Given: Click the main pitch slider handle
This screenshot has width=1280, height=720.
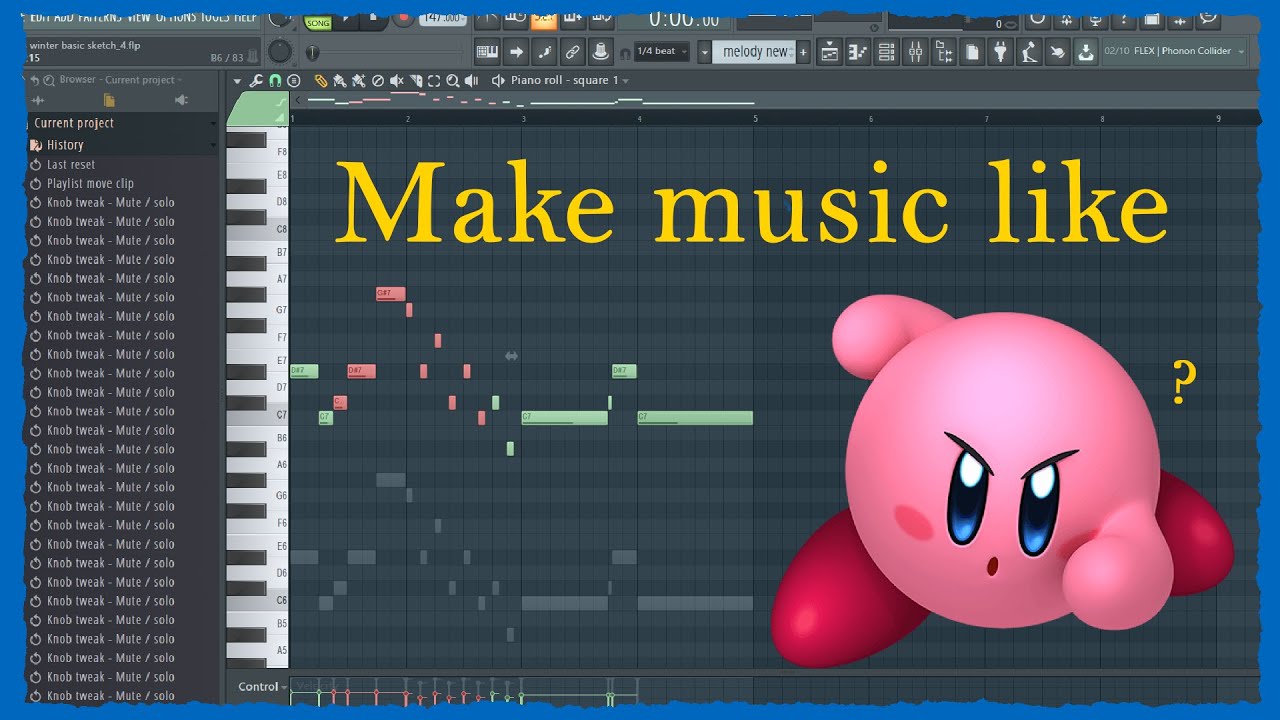Looking at the screenshot, I should [313, 52].
